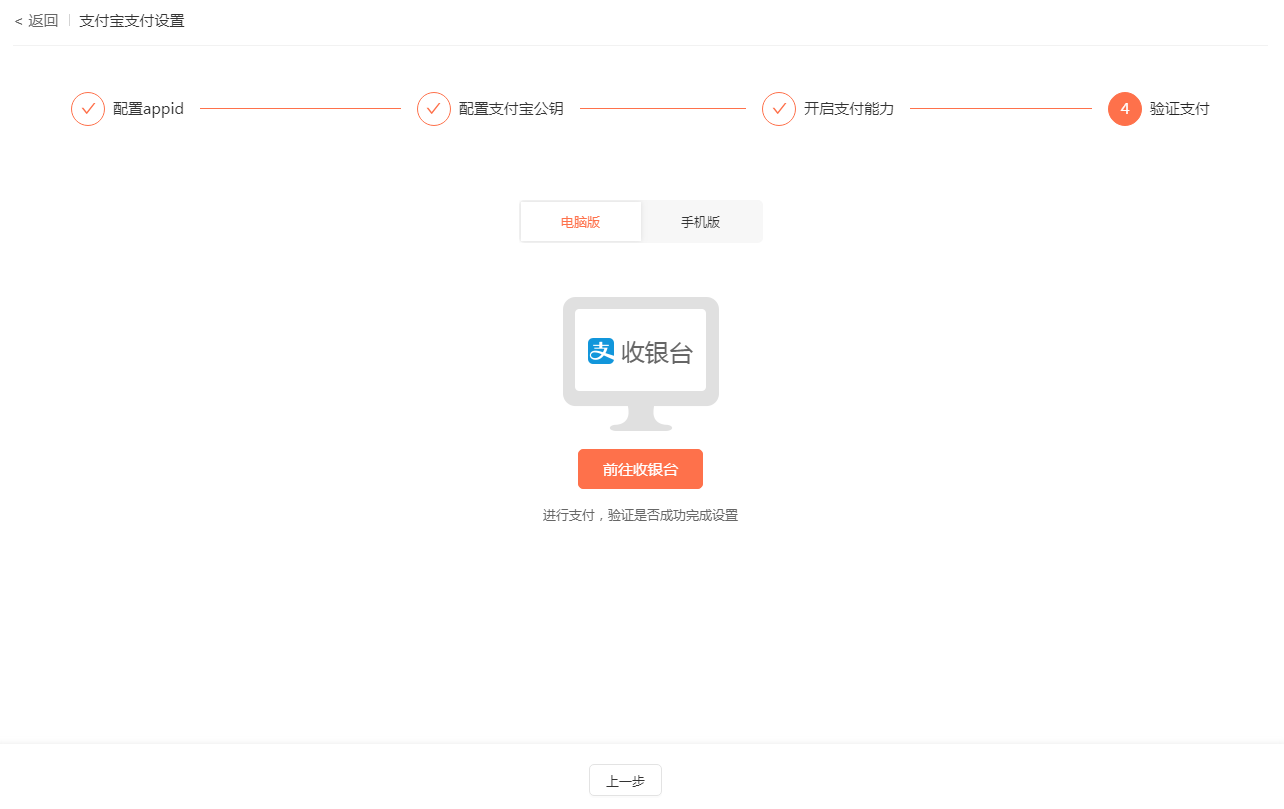Image resolution: width=1284 pixels, height=809 pixels.
Task: Select the 电脑版 tab
Action: (581, 222)
